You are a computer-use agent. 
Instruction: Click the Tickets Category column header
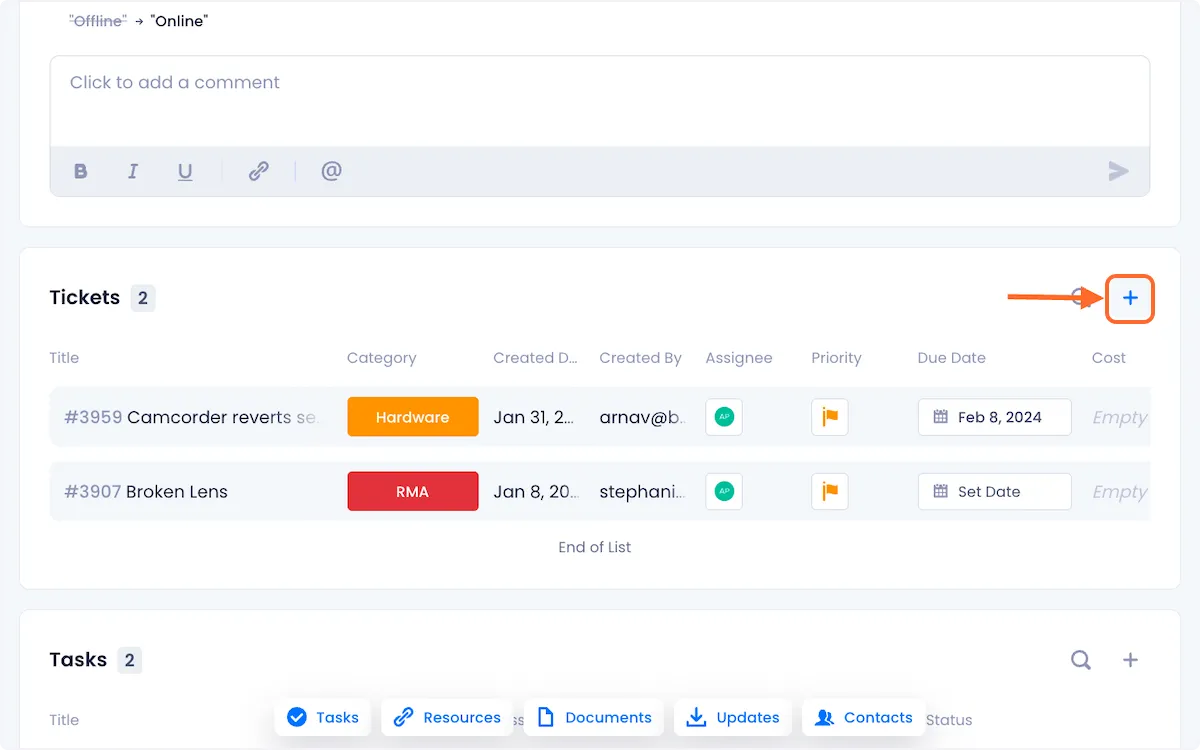[x=381, y=358]
